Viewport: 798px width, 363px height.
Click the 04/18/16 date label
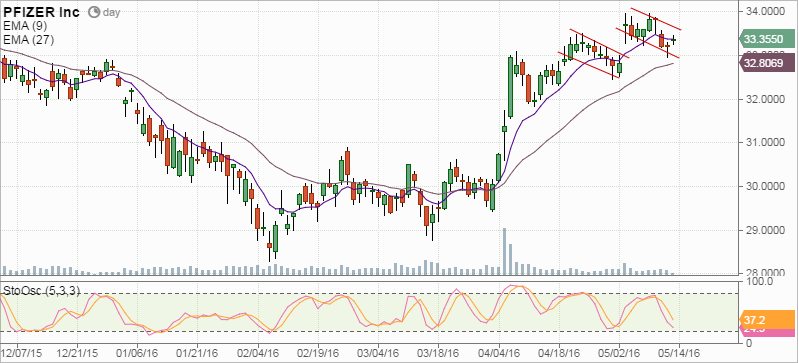(x=559, y=352)
